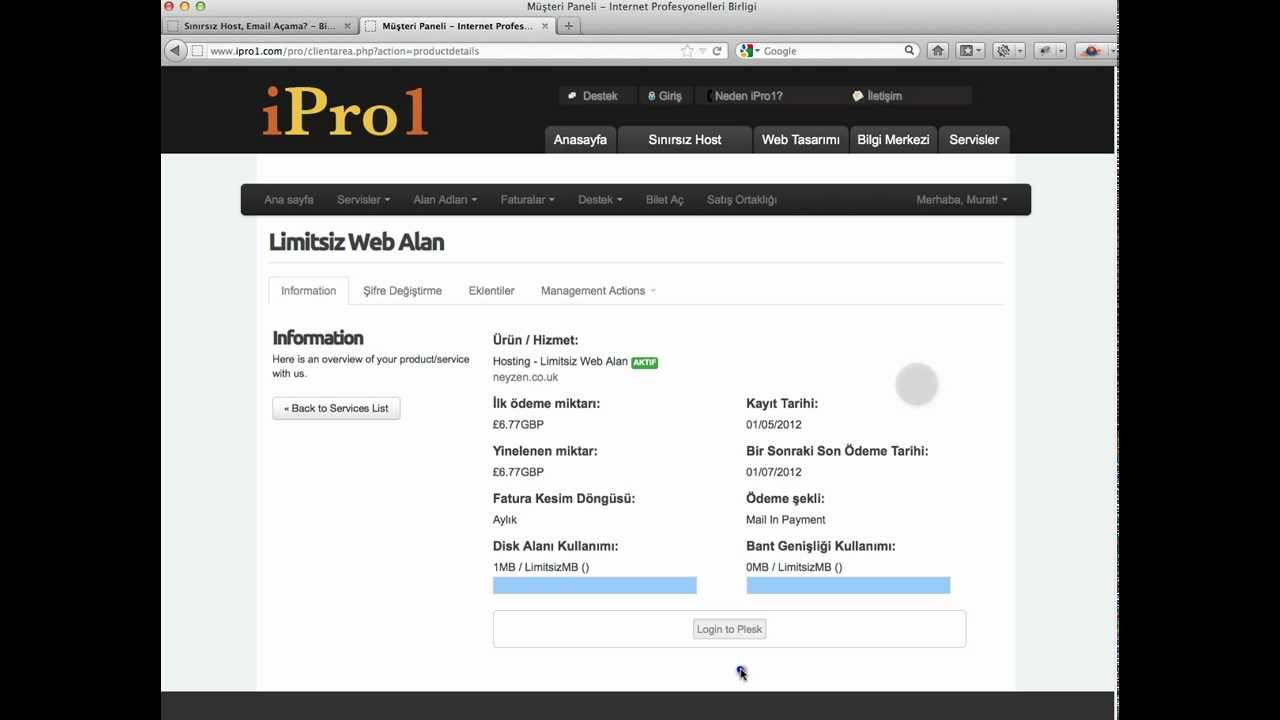Close the Müşteri Paneli tab
Viewport: 1280px width, 720px height.
(x=545, y=26)
